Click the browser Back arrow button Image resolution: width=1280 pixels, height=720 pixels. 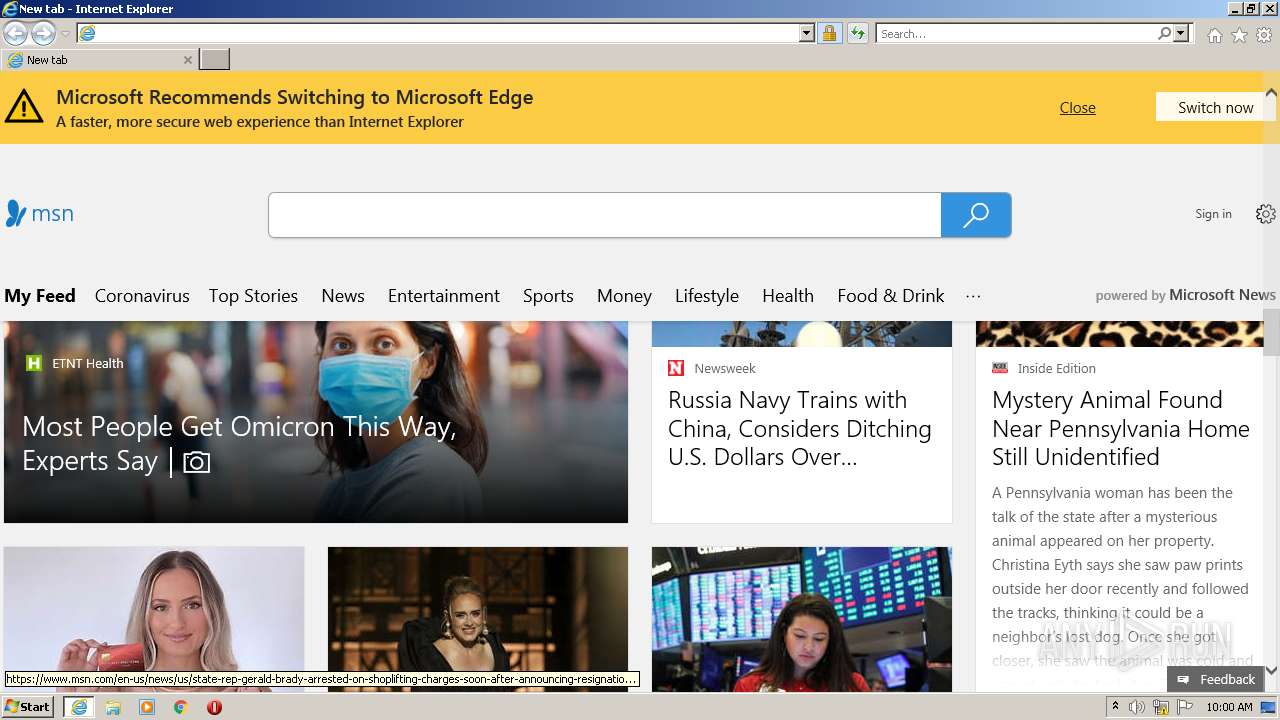point(15,33)
